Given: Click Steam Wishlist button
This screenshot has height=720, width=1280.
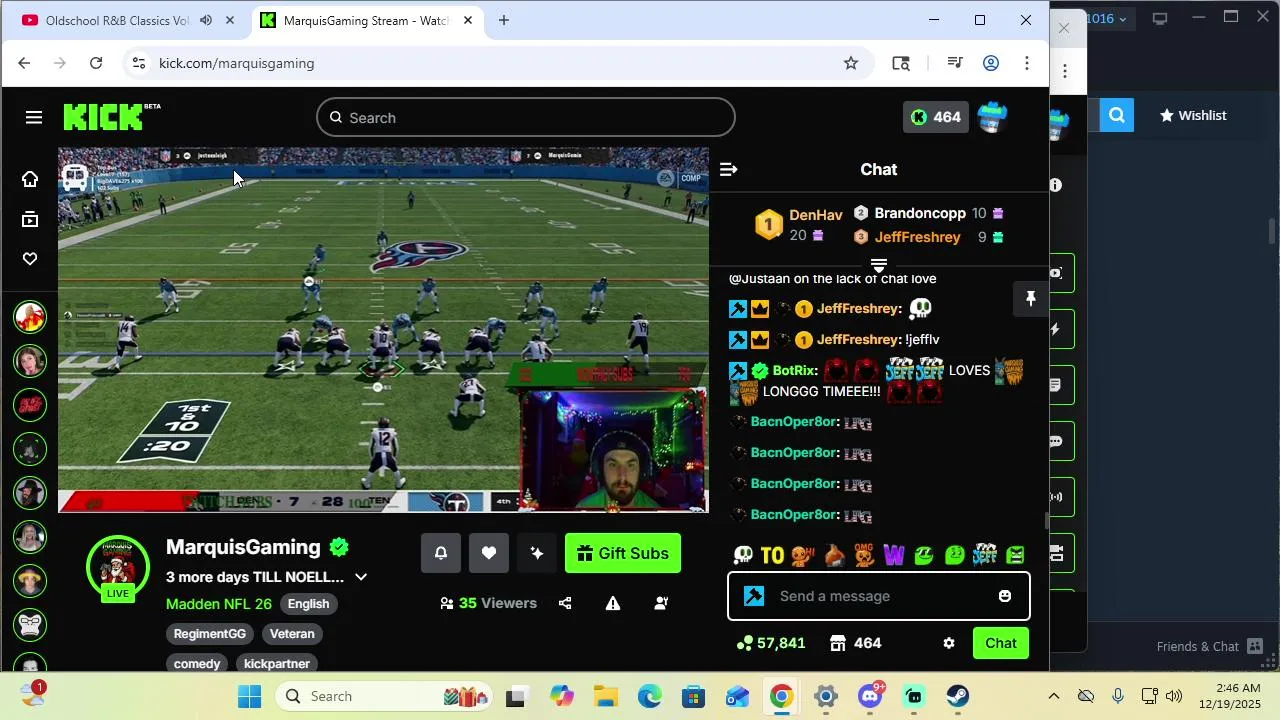Looking at the screenshot, I should pyautogui.click(x=1193, y=115).
